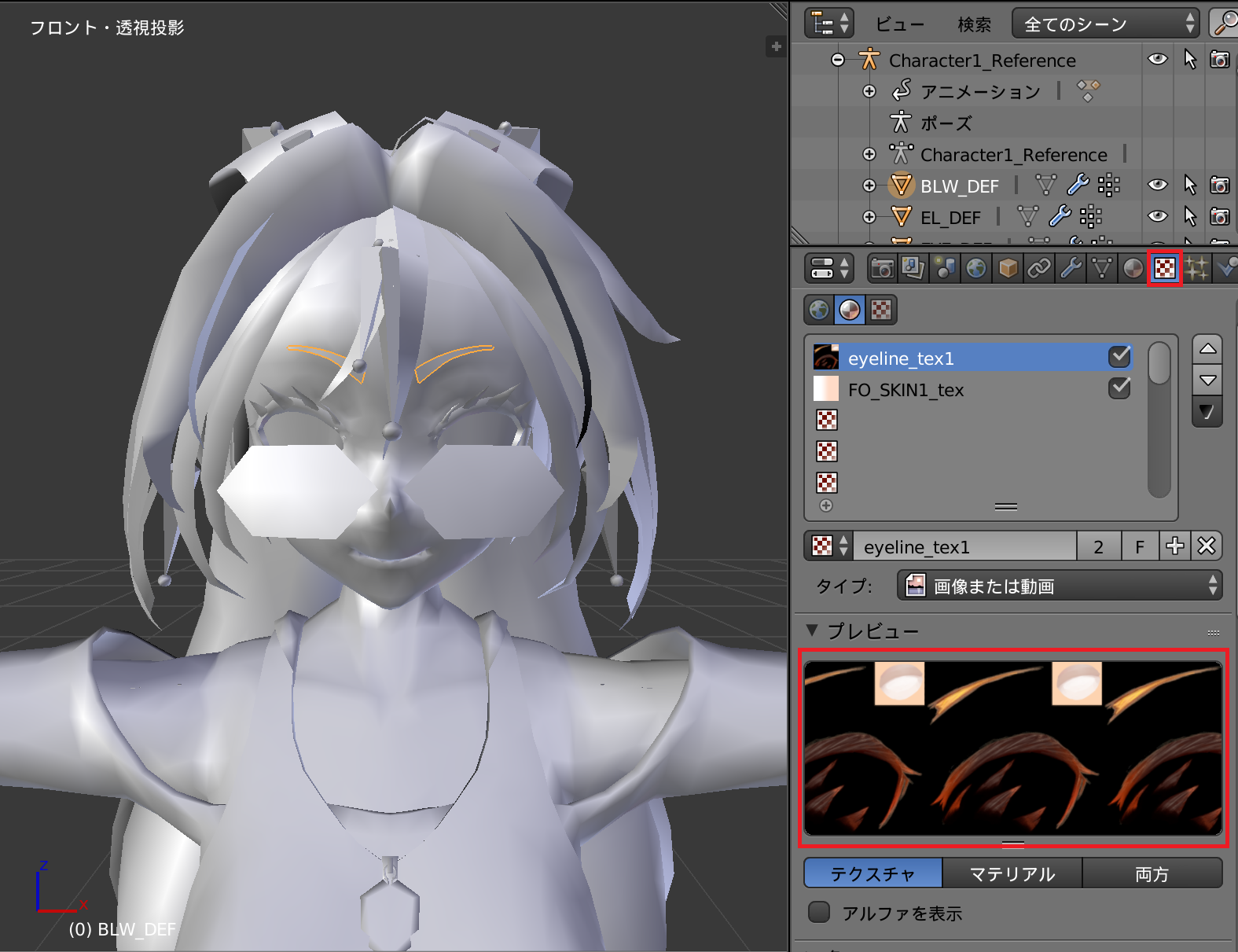The image size is (1238, 952).
Task: Open the Object Data mesh properties tab
Action: point(1102,269)
